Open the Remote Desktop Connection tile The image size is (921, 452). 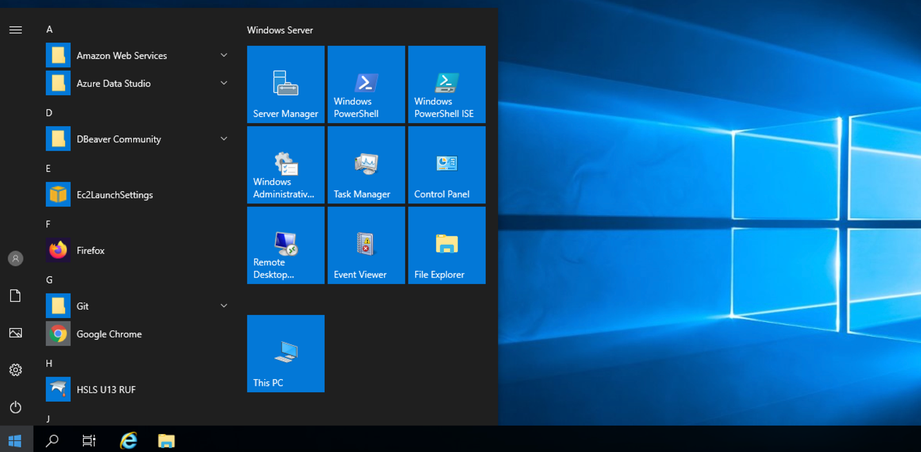click(285, 245)
